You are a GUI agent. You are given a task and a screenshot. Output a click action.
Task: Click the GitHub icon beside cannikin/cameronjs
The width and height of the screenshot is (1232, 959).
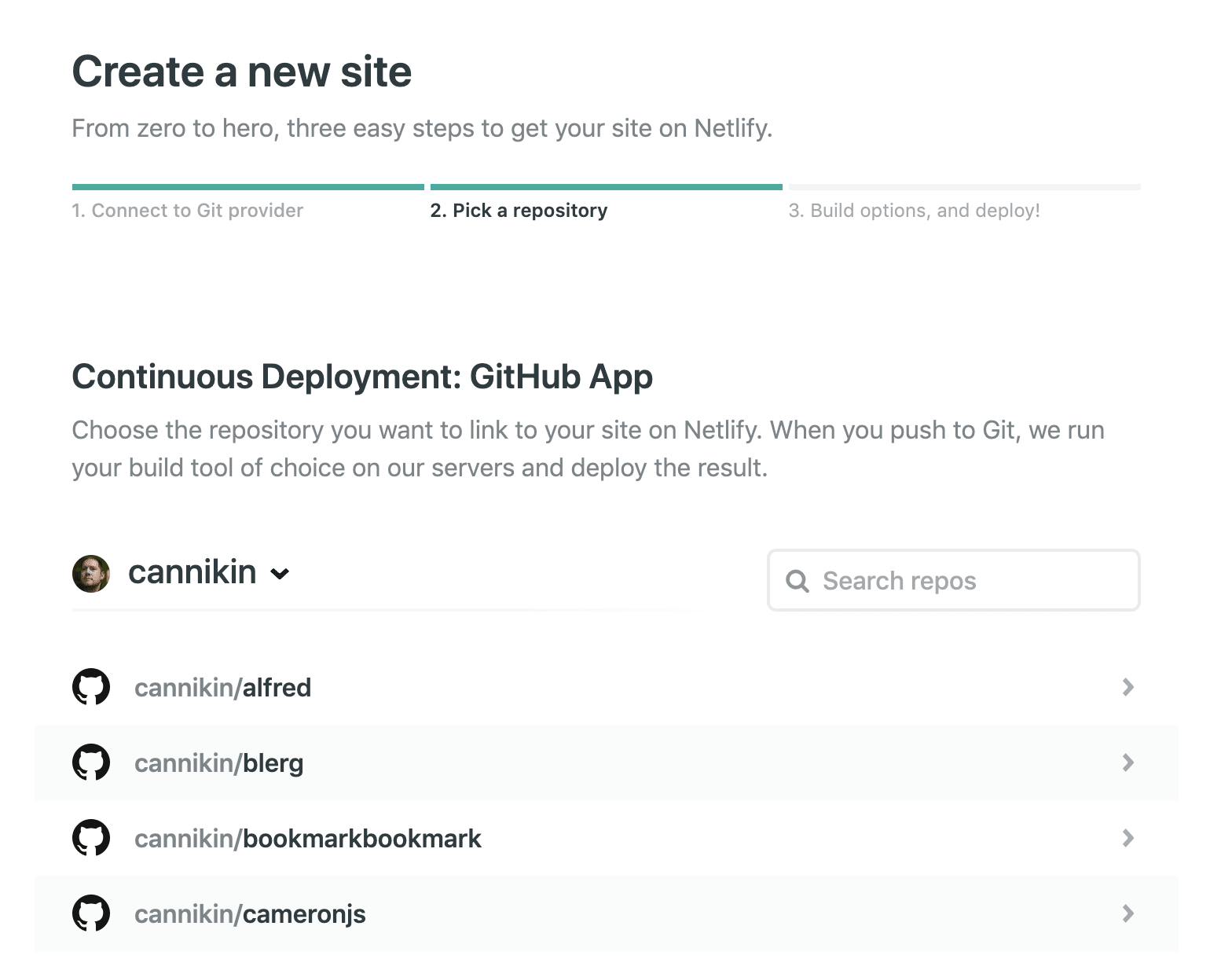tap(91, 913)
